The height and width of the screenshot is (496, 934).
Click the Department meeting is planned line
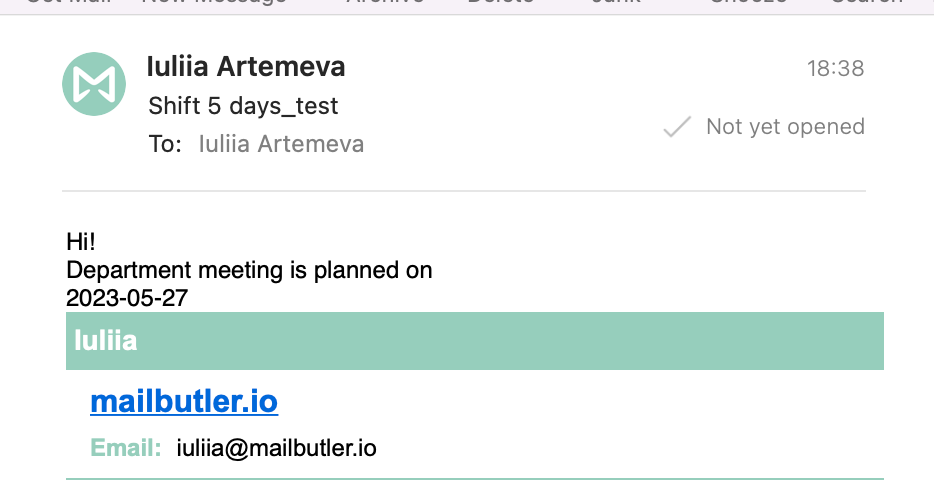click(x=249, y=270)
